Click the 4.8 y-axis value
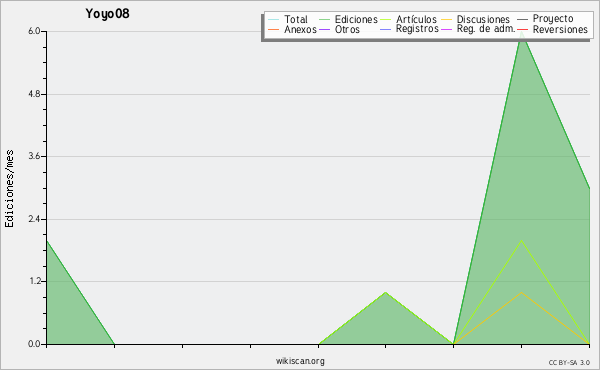 pos(34,94)
